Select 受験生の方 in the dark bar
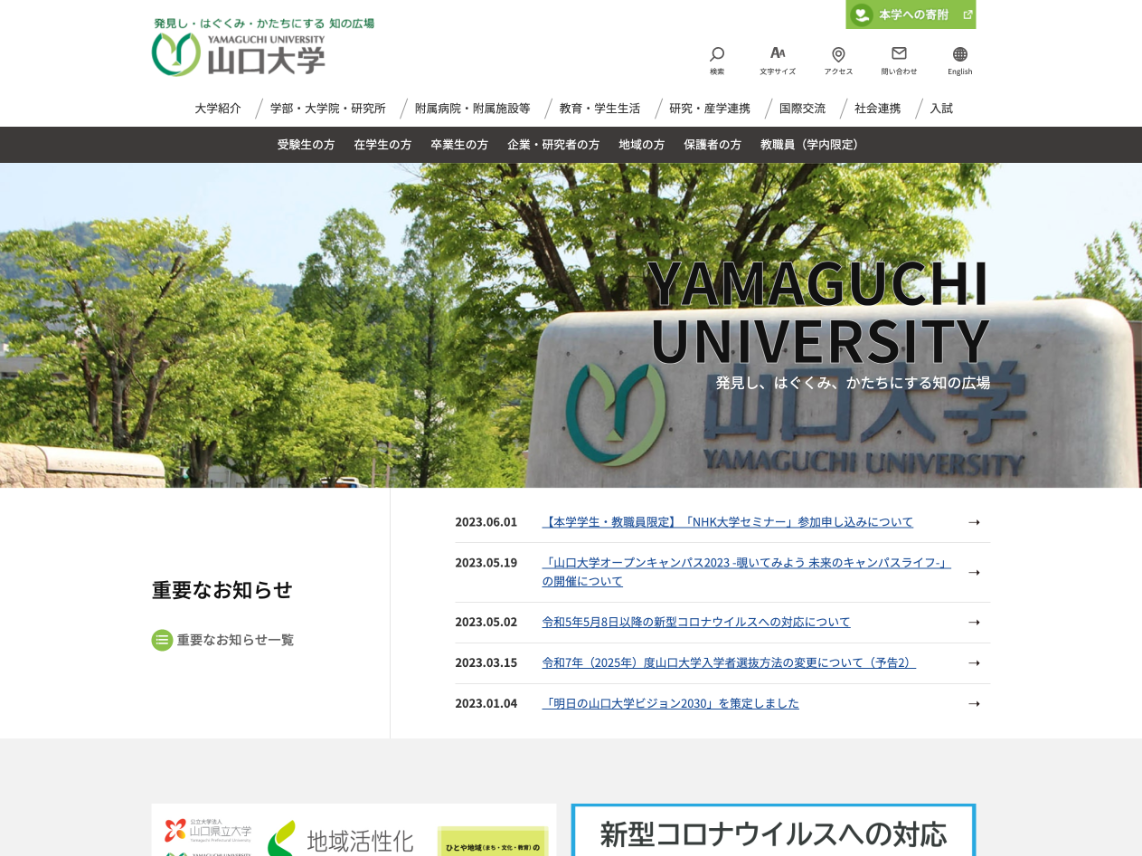 [306, 145]
